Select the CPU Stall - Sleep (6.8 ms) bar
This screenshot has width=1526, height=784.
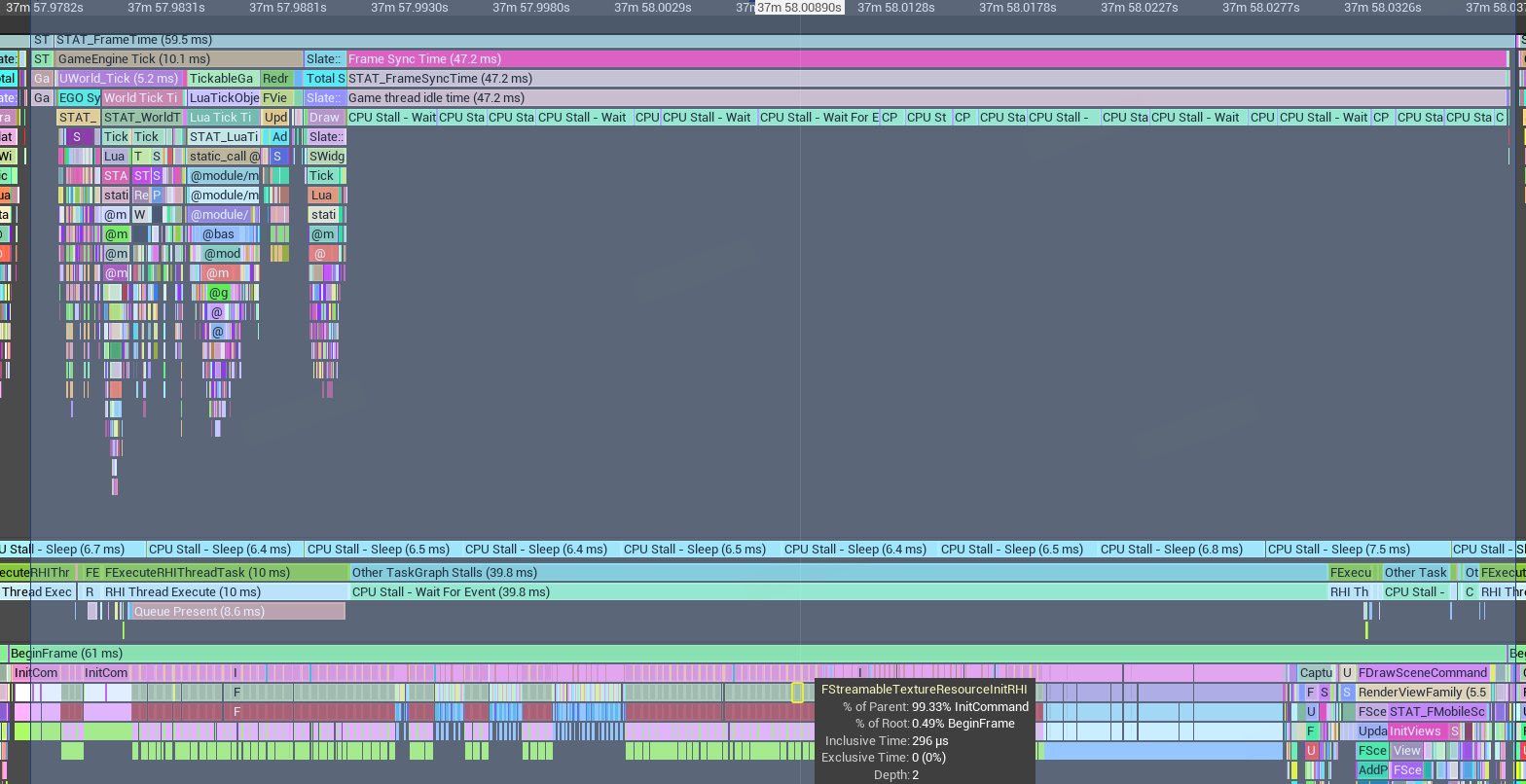tap(1181, 550)
